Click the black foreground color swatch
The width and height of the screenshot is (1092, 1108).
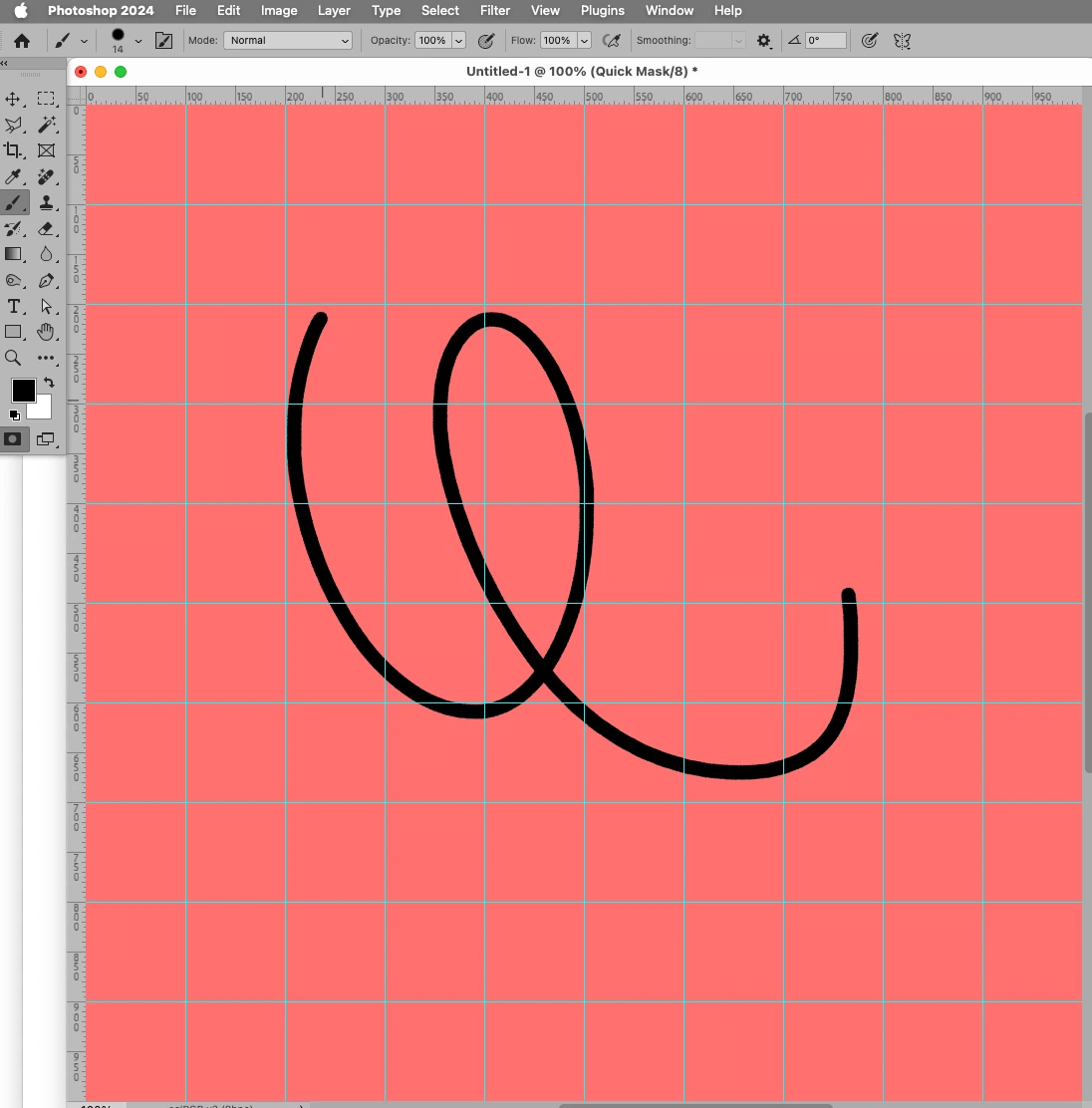click(x=21, y=389)
